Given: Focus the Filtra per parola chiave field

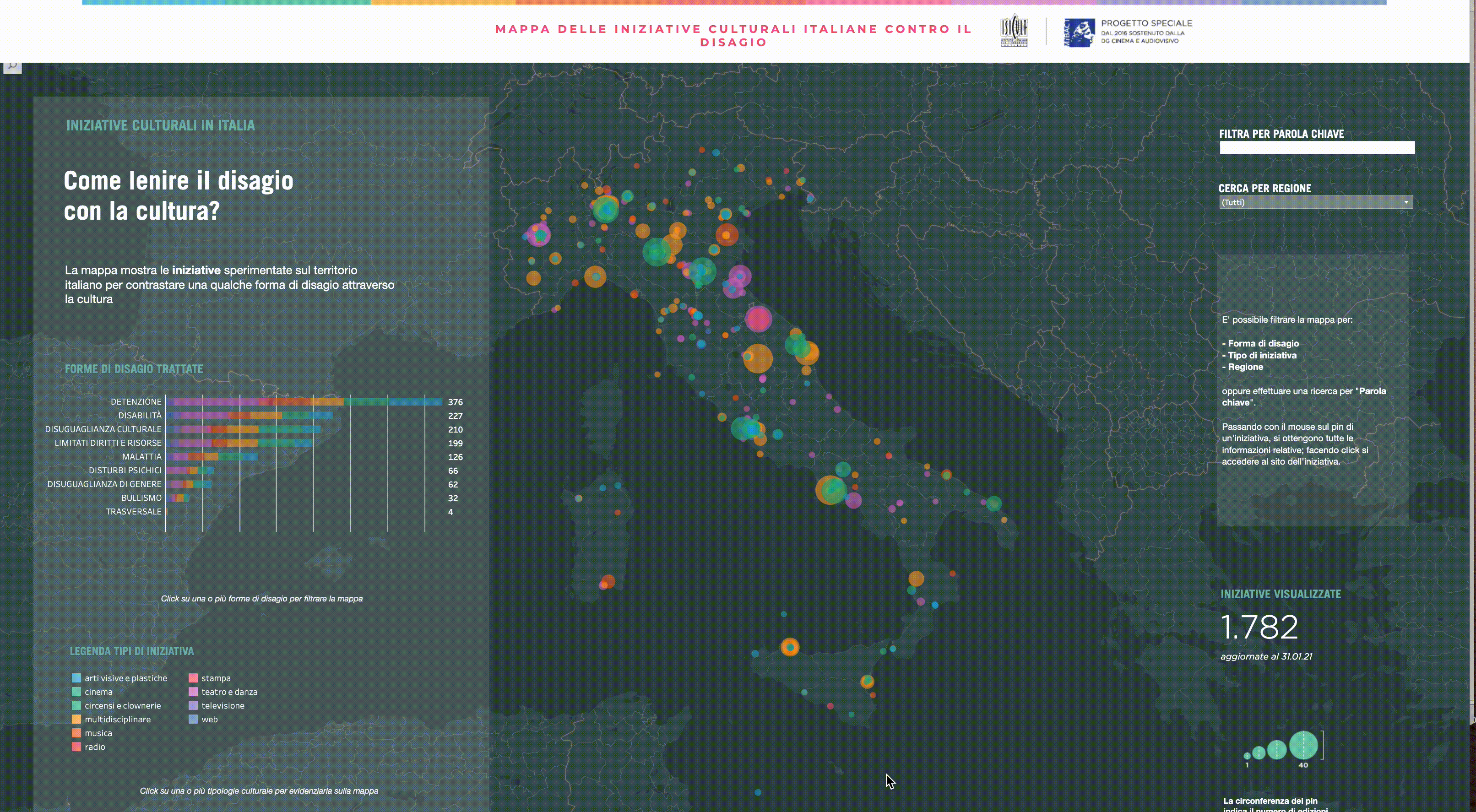Looking at the screenshot, I should tap(1317, 148).
